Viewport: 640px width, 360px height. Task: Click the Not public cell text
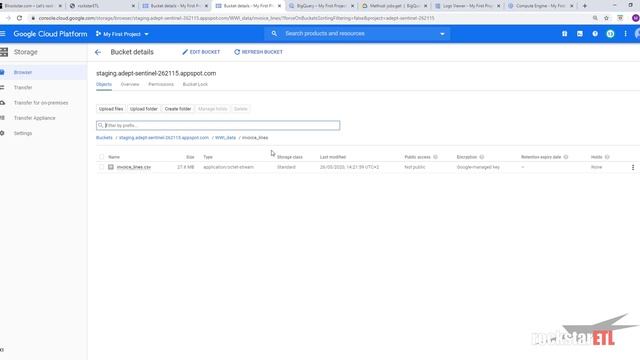tap(415, 167)
